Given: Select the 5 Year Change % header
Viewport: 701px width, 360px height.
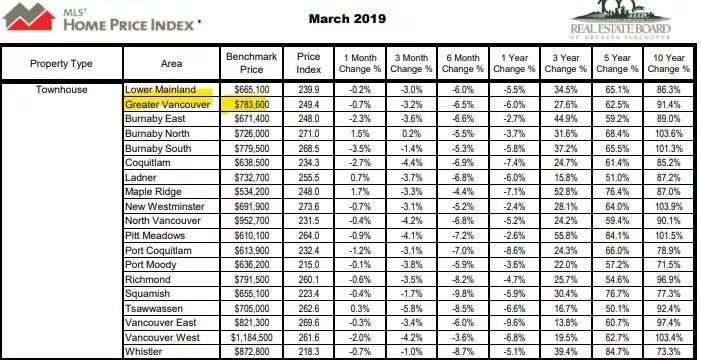Looking at the screenshot, I should point(617,64).
